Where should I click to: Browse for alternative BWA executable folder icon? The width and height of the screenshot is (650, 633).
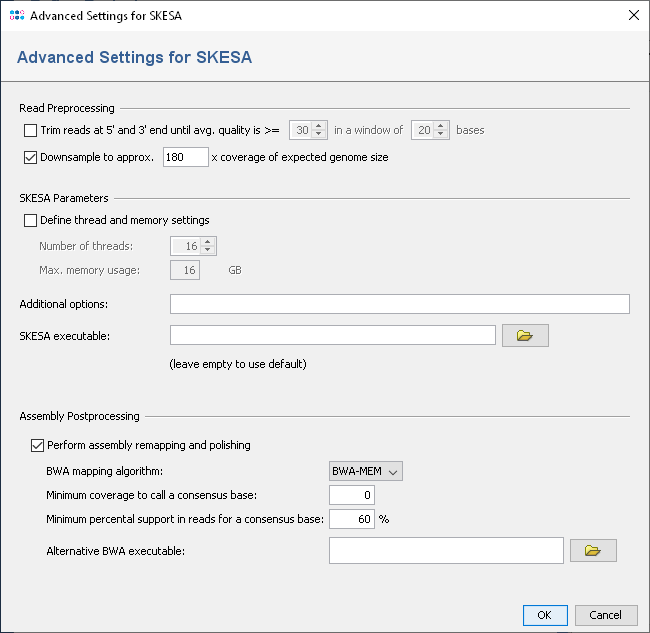pyautogui.click(x=592, y=551)
